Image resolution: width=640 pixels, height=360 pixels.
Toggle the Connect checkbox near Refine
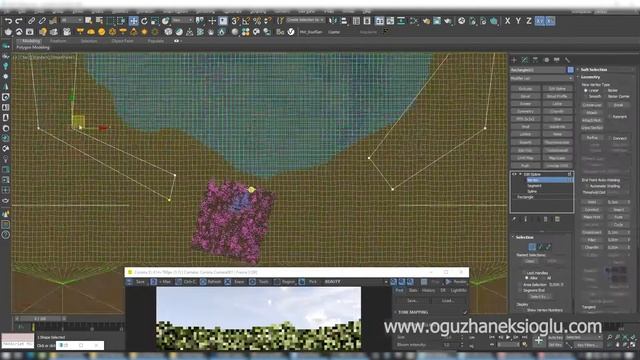609,138
